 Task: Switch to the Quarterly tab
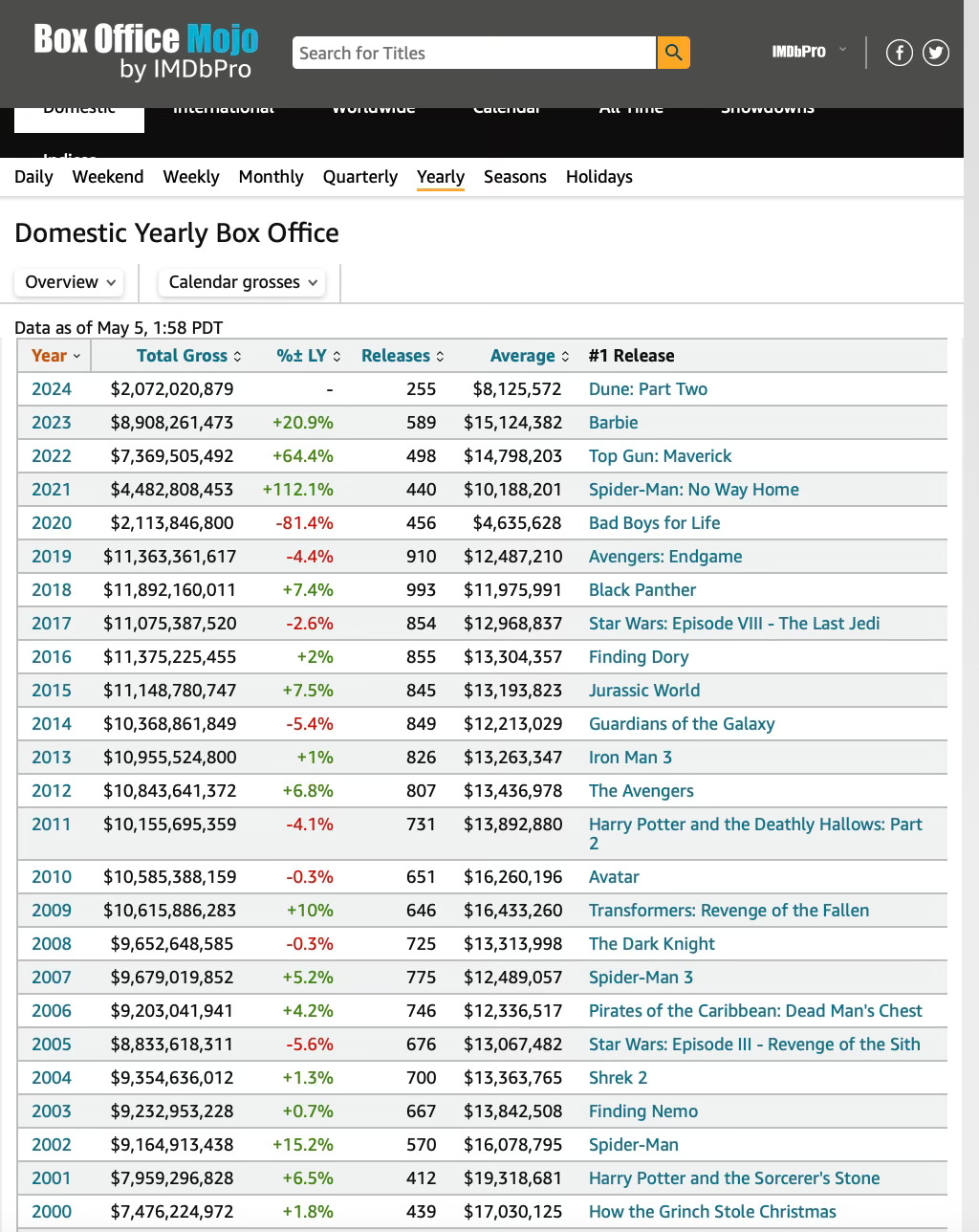click(x=360, y=177)
